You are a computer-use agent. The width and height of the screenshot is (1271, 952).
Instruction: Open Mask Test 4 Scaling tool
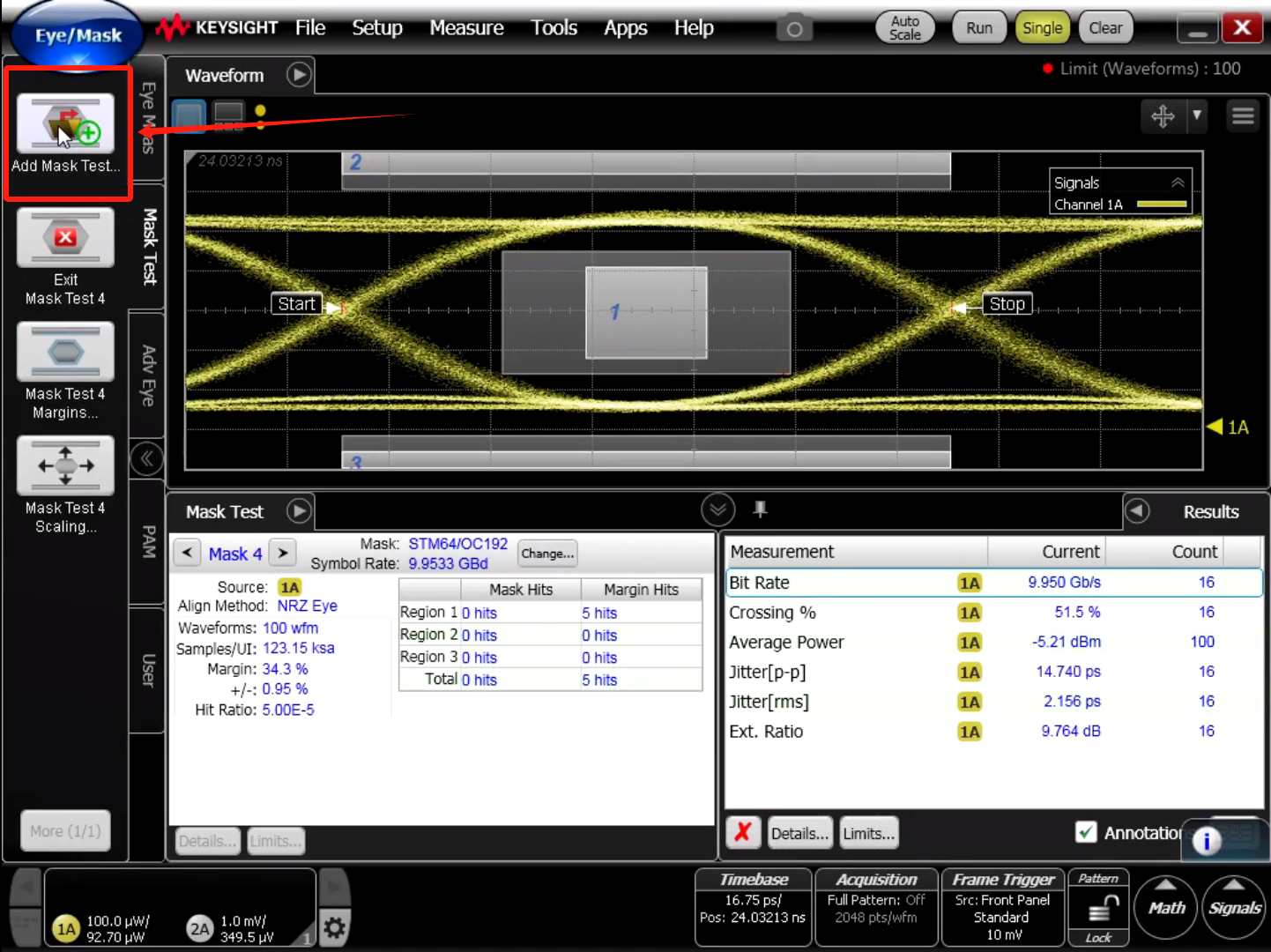(66, 465)
